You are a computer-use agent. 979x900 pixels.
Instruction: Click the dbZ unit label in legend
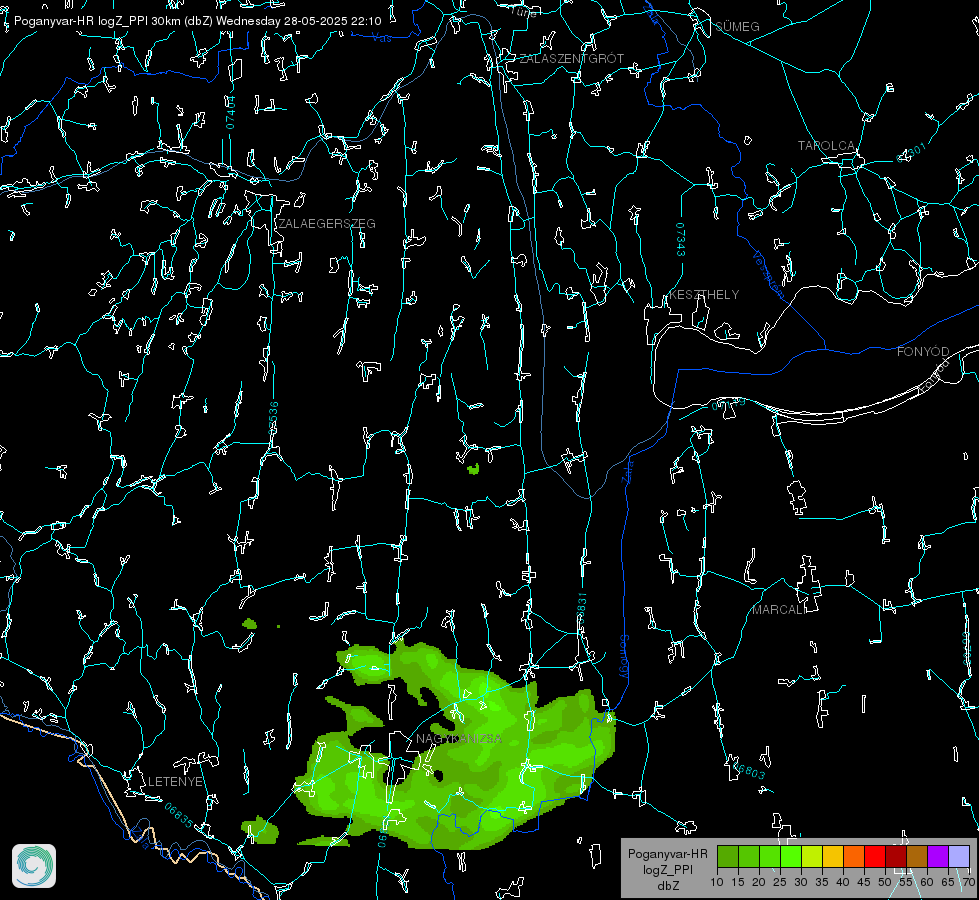point(668,886)
